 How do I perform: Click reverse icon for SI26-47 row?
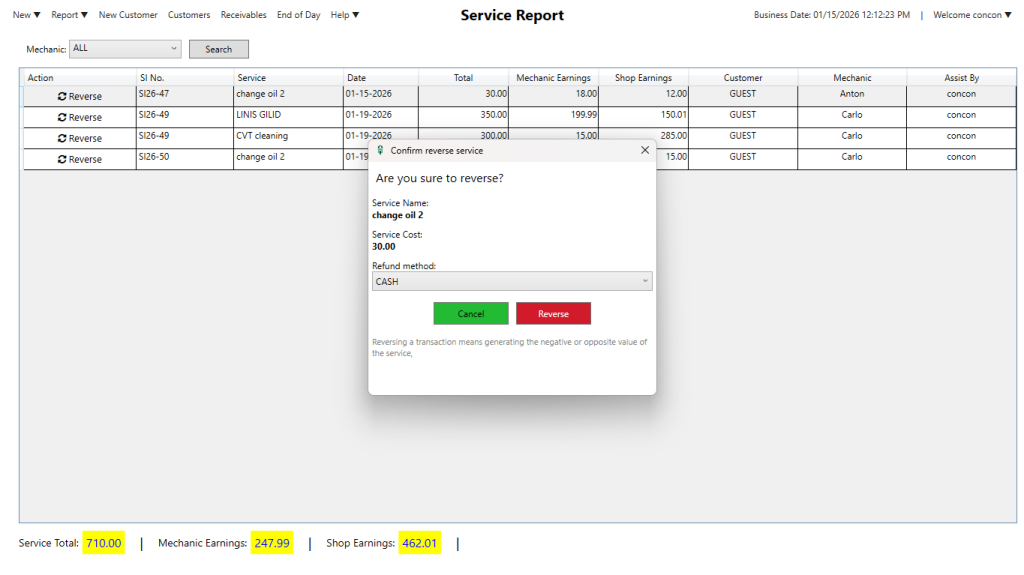[63, 97]
